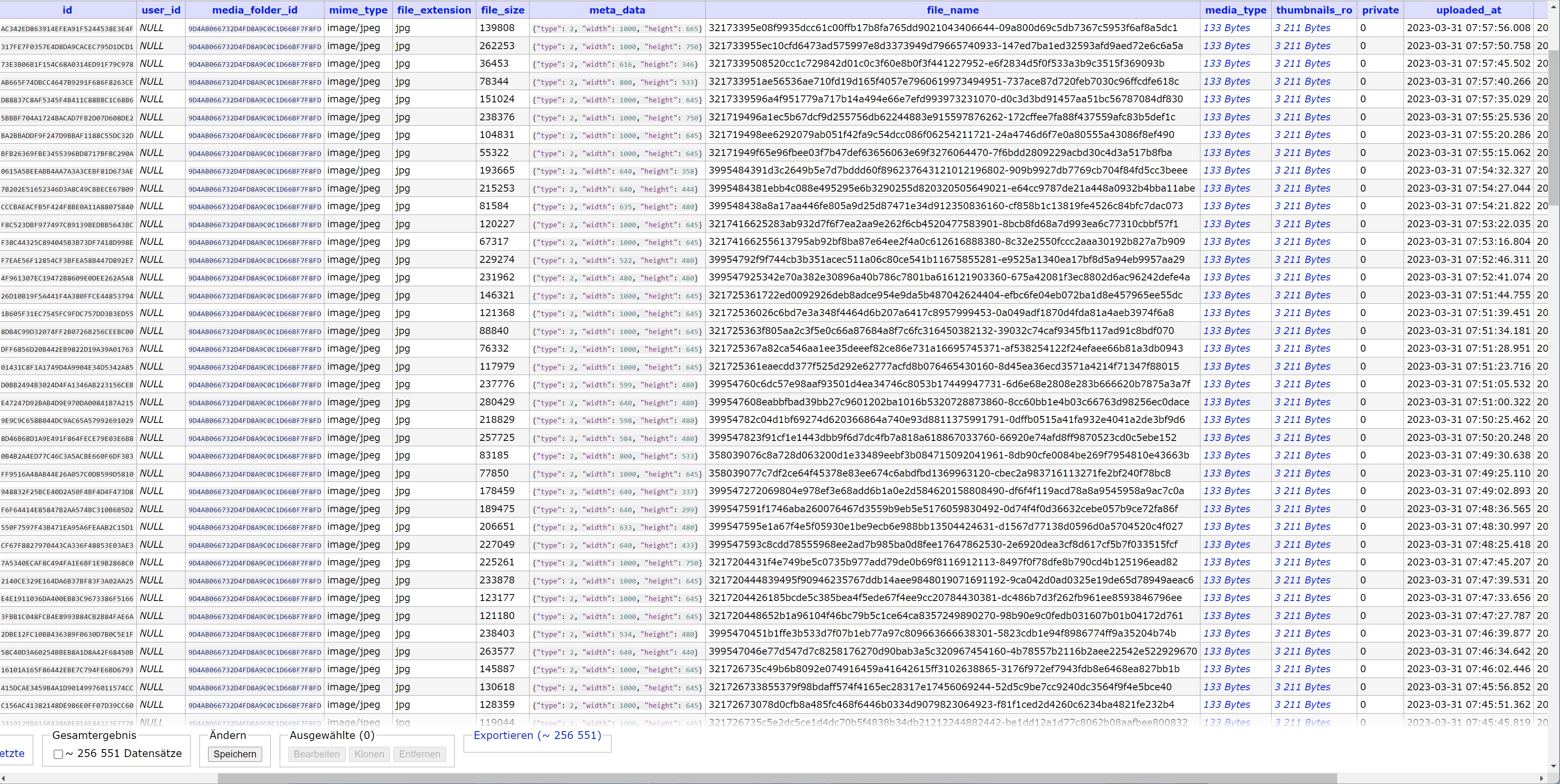Sort by the user_id column header
This screenshot has height=784, width=1560.
point(161,10)
